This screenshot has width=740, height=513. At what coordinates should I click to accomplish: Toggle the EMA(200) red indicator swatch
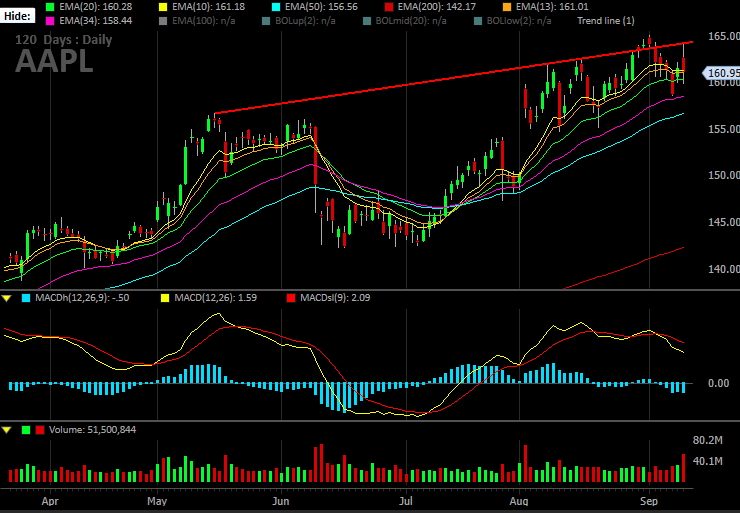(388, 7)
